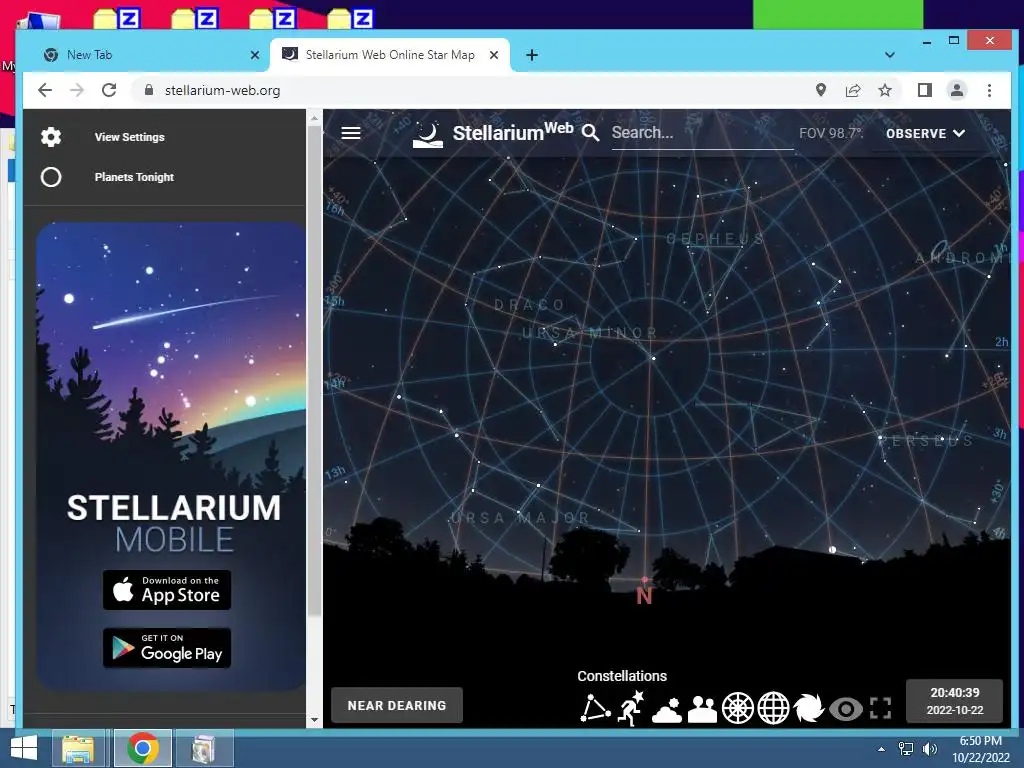Click the URSA MINOR constellation label
Screen dimensions: 1024x768
[589, 333]
